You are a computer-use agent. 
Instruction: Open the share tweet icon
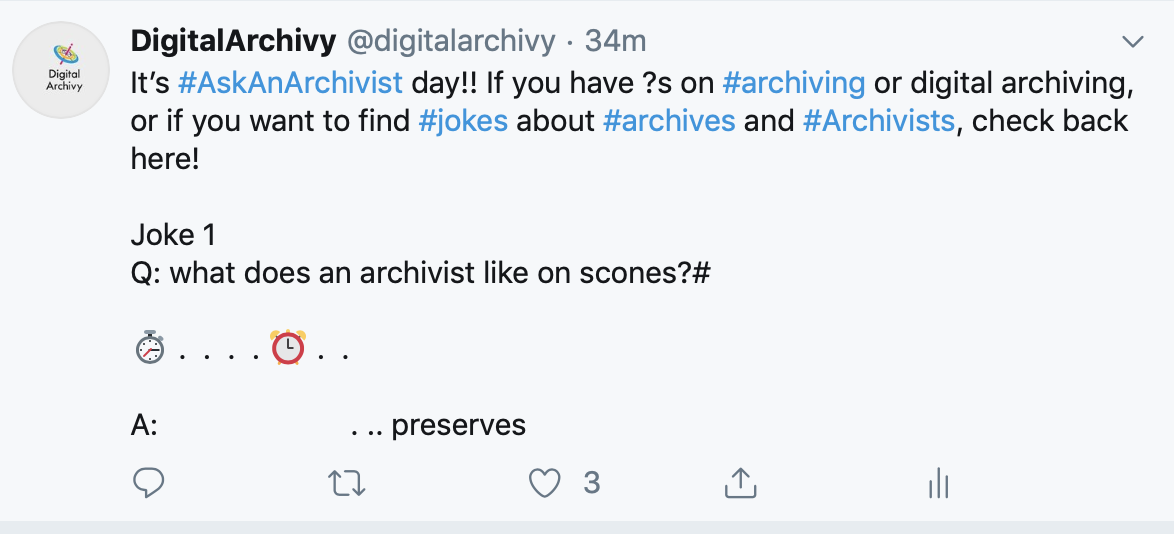[x=740, y=483]
